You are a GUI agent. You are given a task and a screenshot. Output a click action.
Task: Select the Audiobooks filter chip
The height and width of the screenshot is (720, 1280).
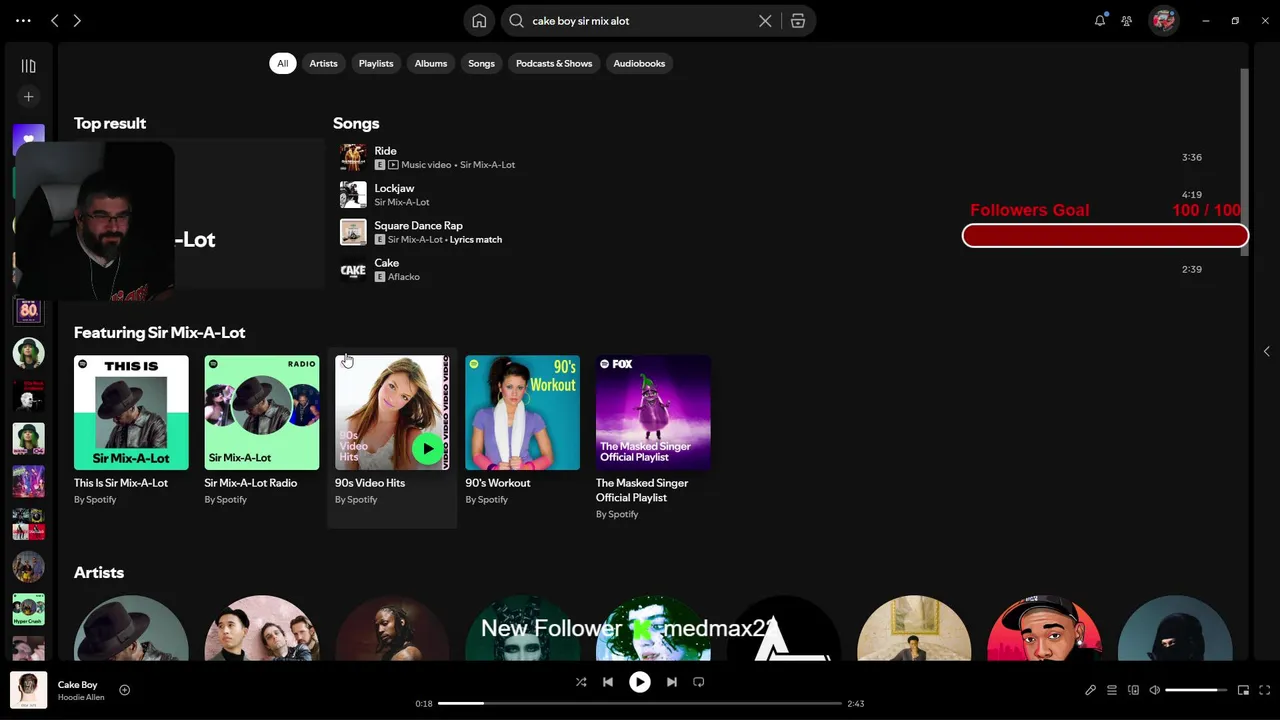point(639,63)
